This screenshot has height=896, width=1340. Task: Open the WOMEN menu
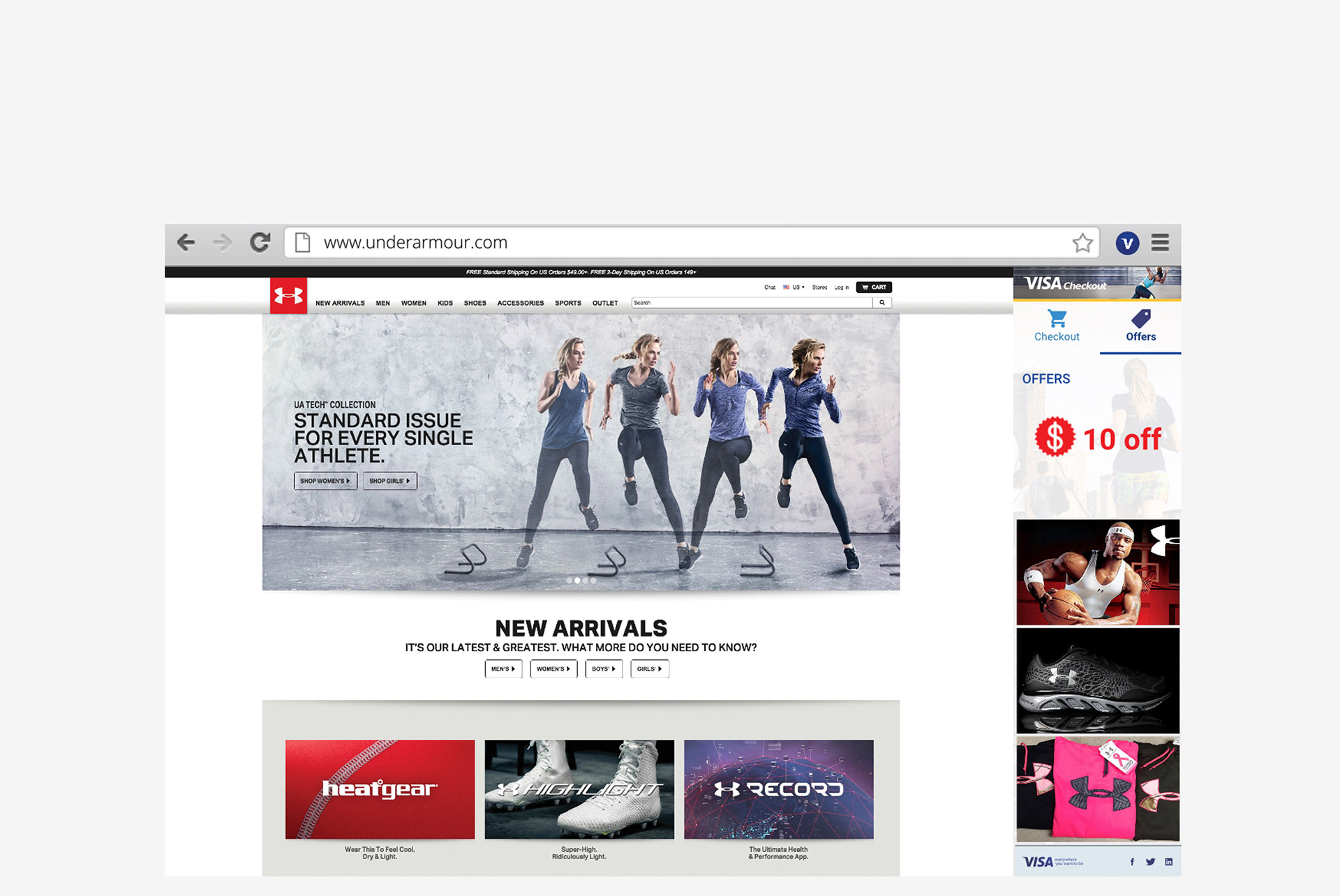coord(413,303)
